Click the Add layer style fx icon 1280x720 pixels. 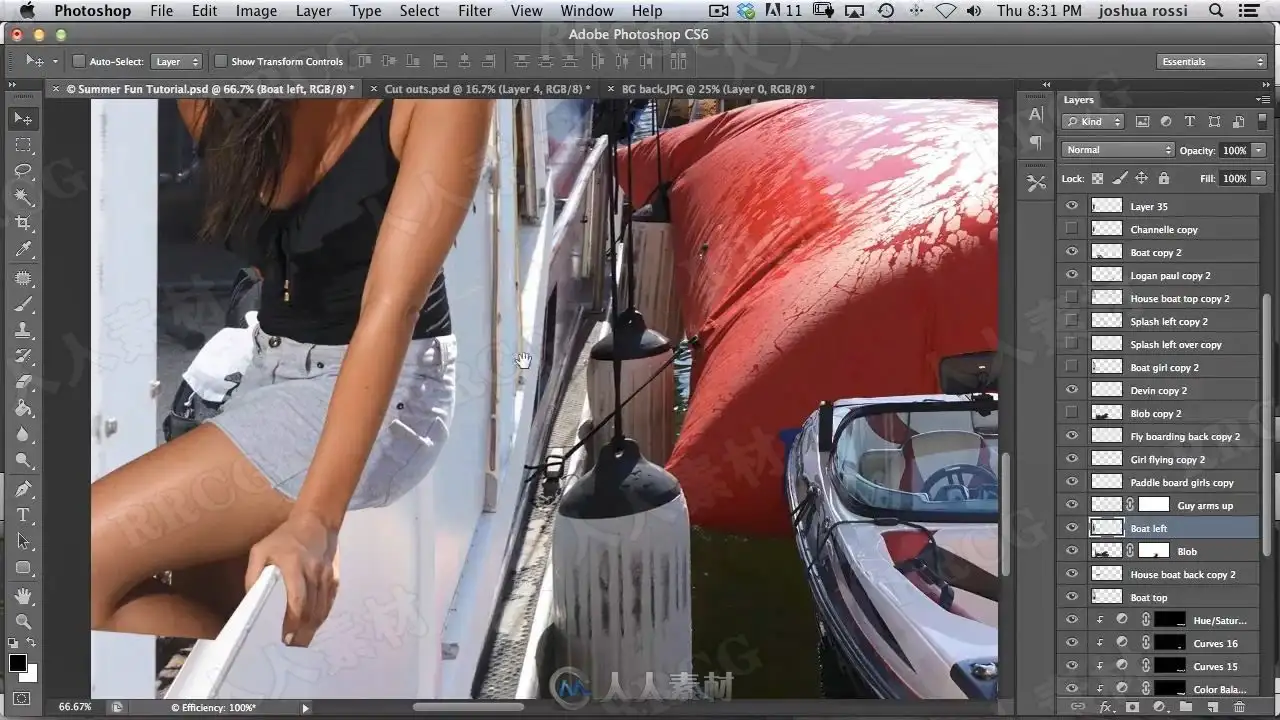click(1105, 707)
